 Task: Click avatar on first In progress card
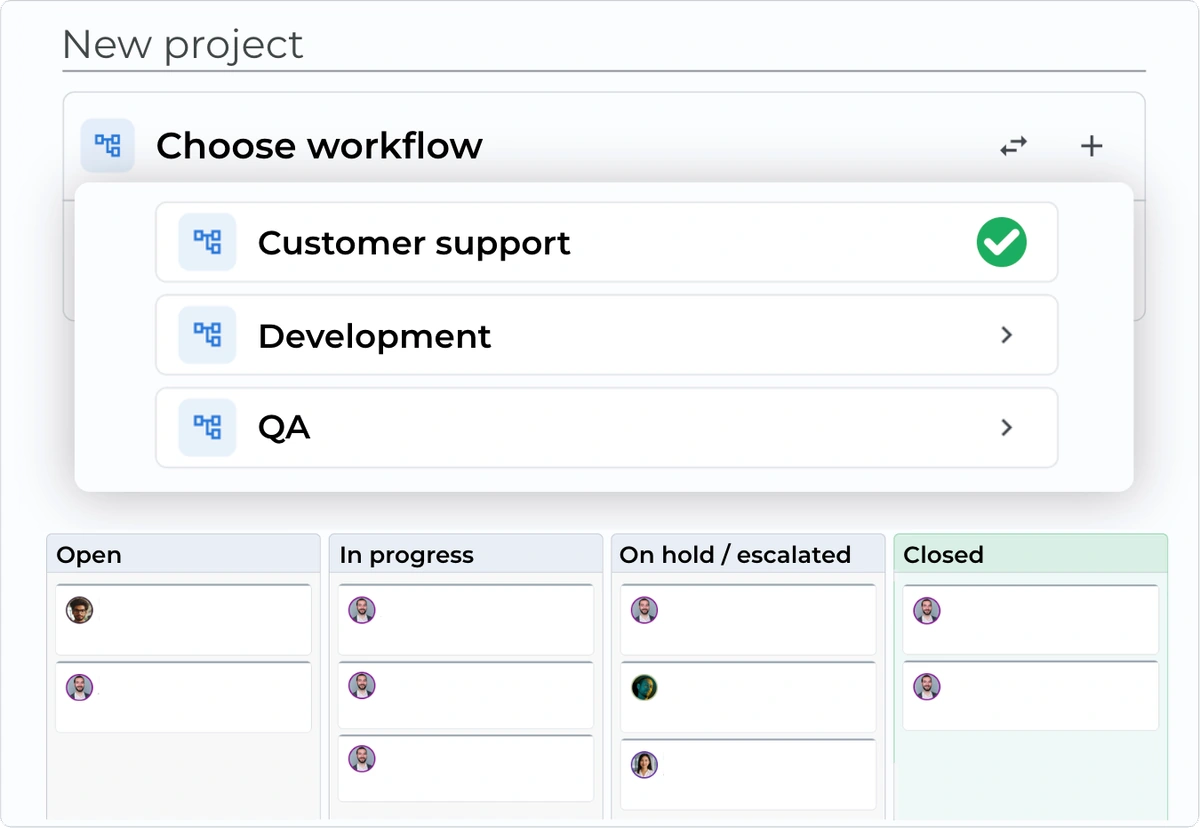click(x=362, y=610)
